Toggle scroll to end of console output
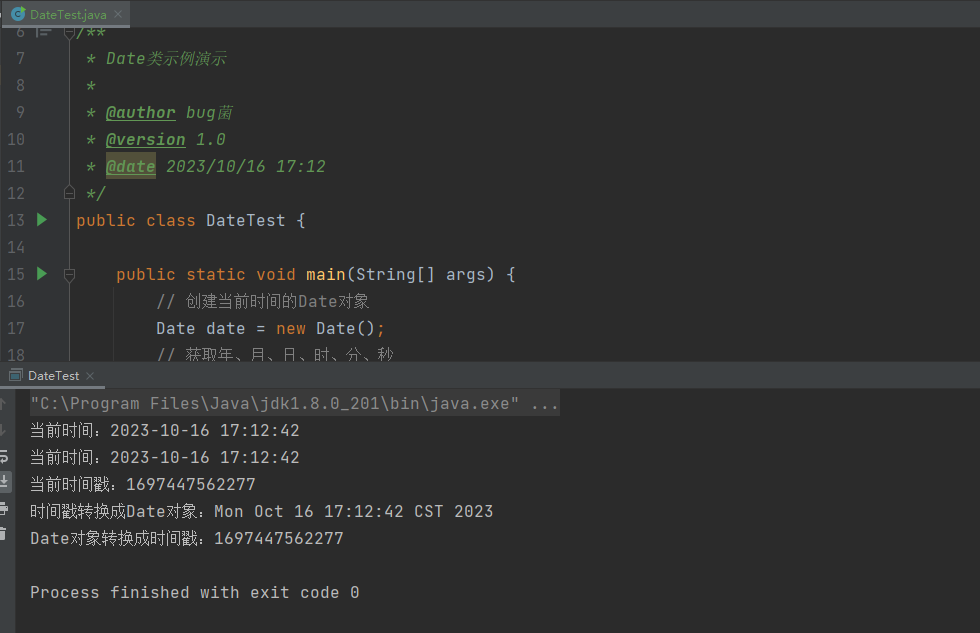This screenshot has width=980, height=633. click(4, 481)
